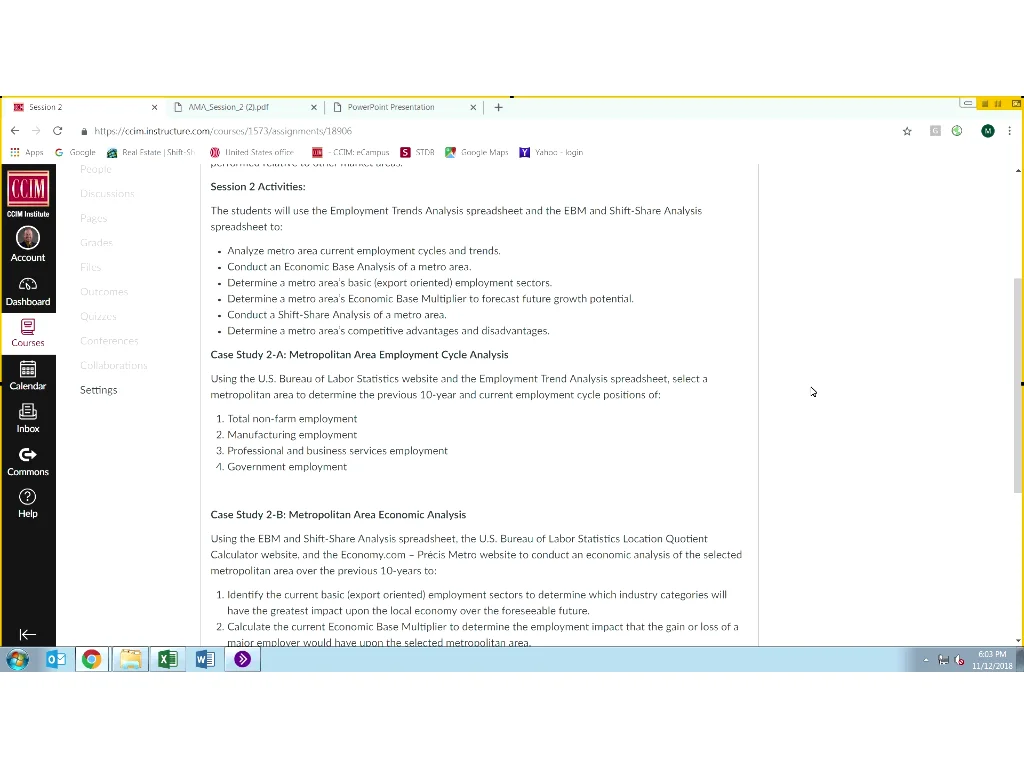Image resolution: width=1024 pixels, height=768 pixels.
Task: Open the Chrome profile avatar M
Action: [x=987, y=131]
